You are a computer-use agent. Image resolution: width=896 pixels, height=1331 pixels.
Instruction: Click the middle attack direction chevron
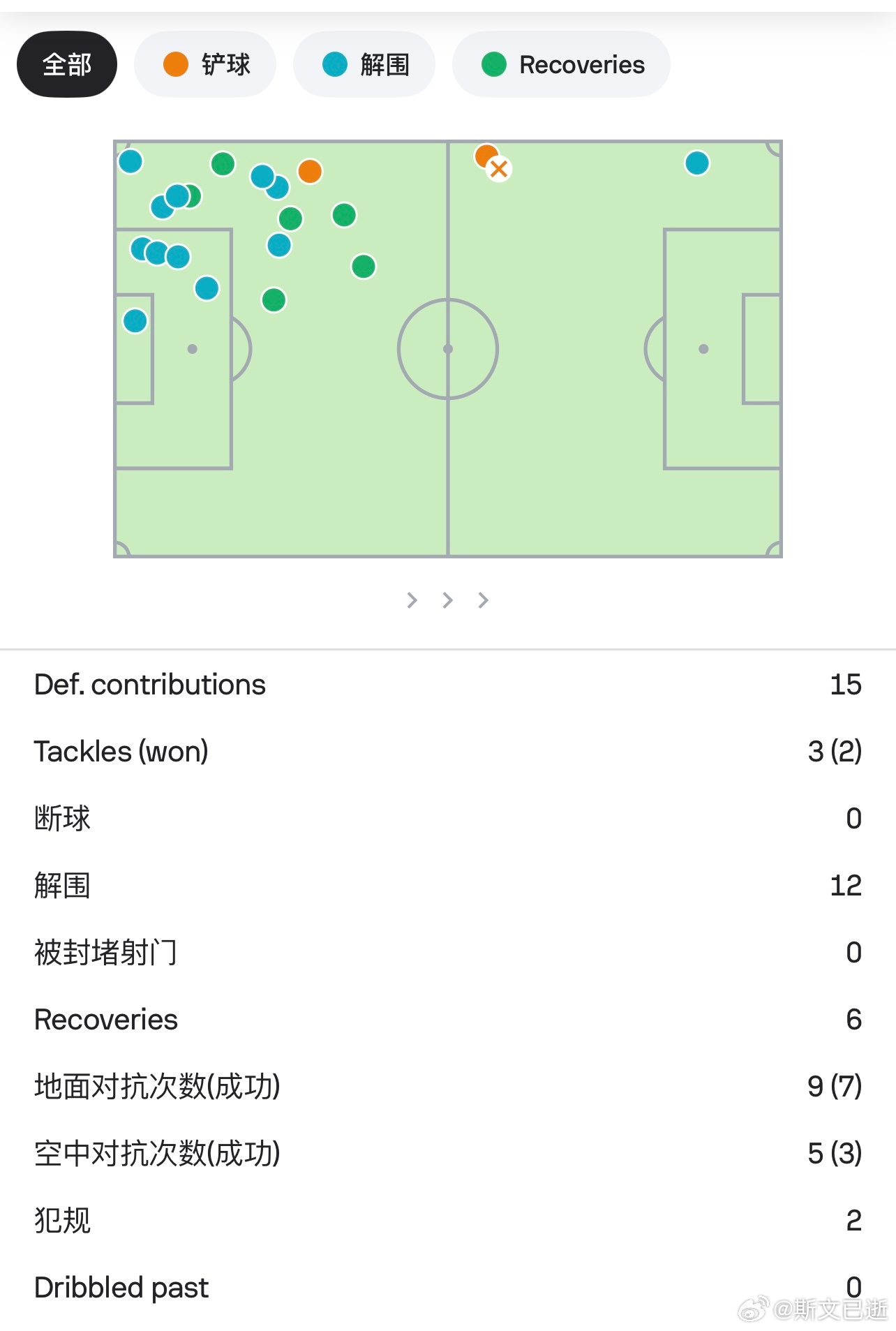point(447,600)
